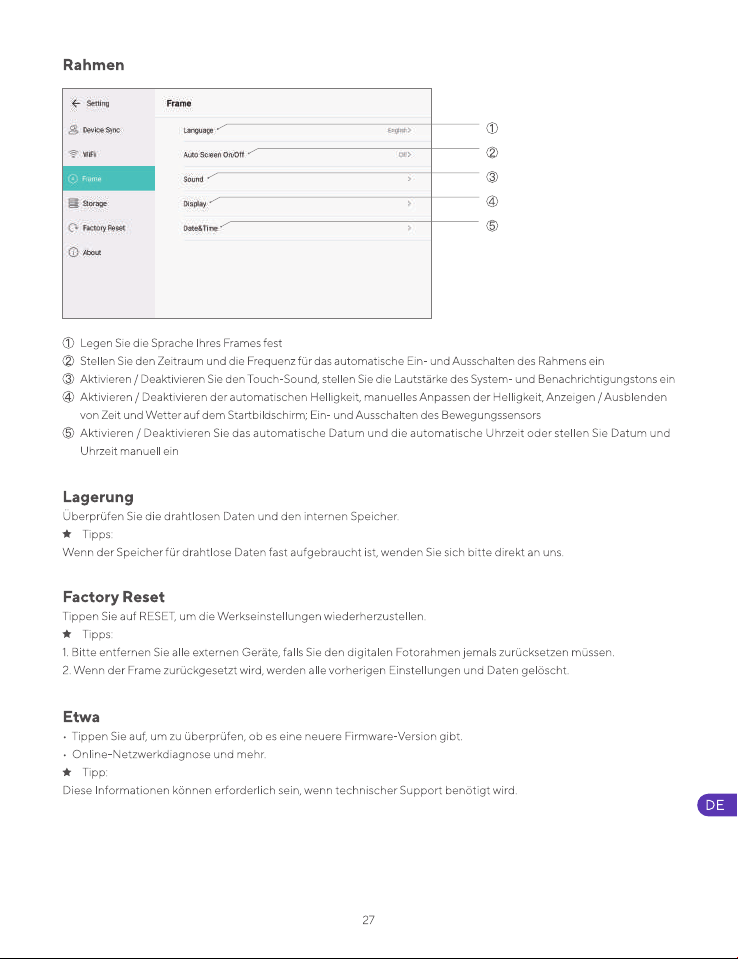Click the Frame header title
The height and width of the screenshot is (959, 738).
point(179,103)
